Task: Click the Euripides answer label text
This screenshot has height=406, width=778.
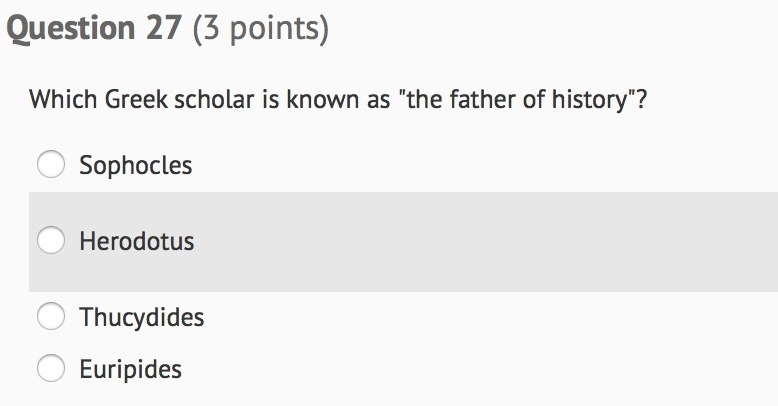Action: 130,370
